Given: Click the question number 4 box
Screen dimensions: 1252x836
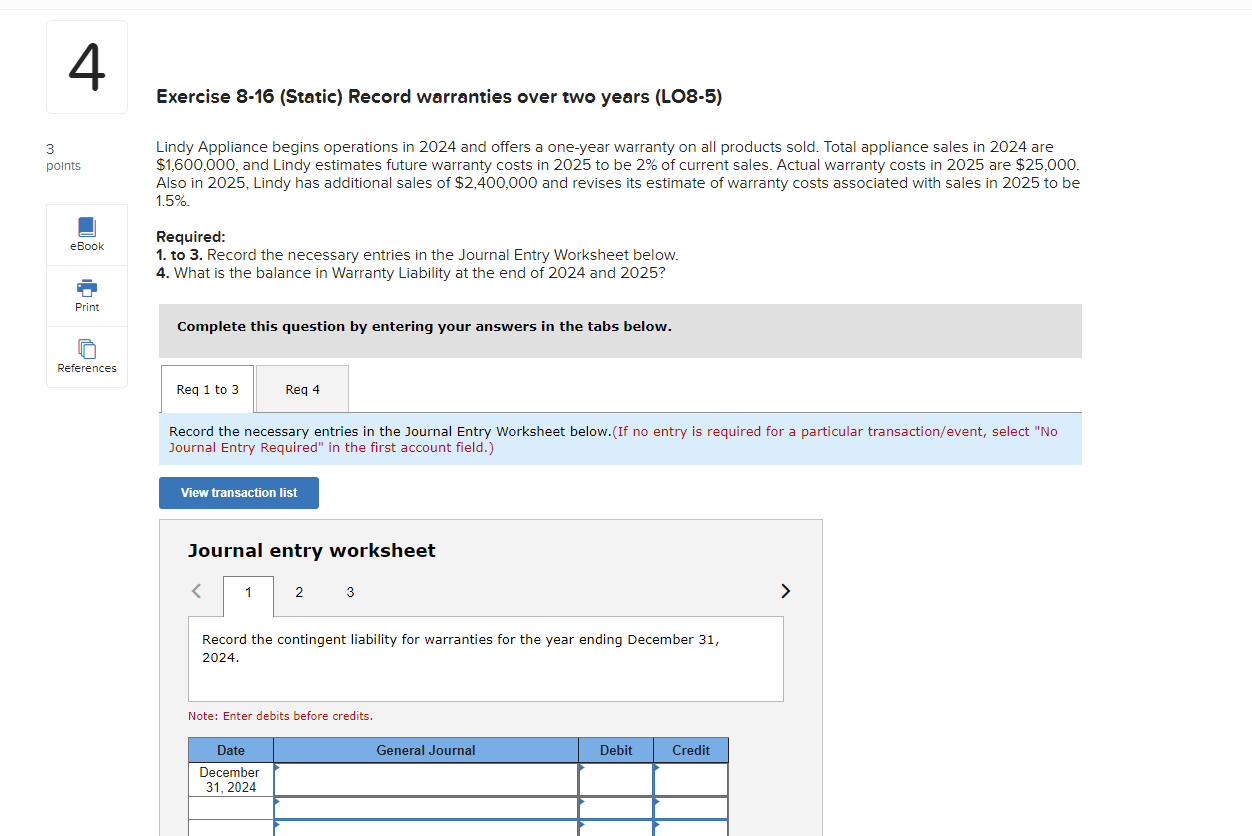Looking at the screenshot, I should tap(86, 66).
